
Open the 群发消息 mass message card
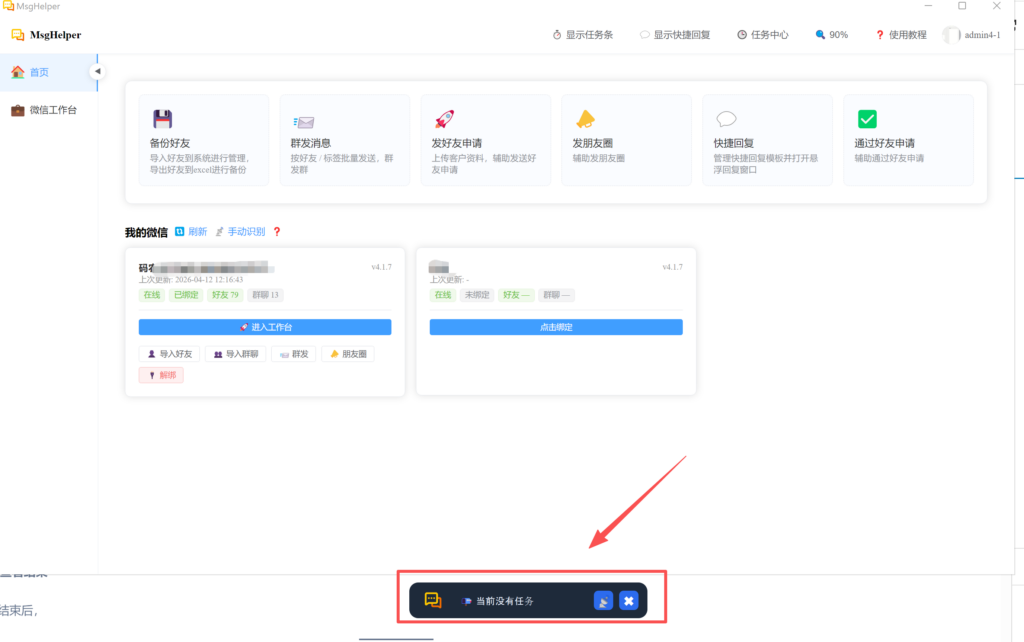[344, 140]
